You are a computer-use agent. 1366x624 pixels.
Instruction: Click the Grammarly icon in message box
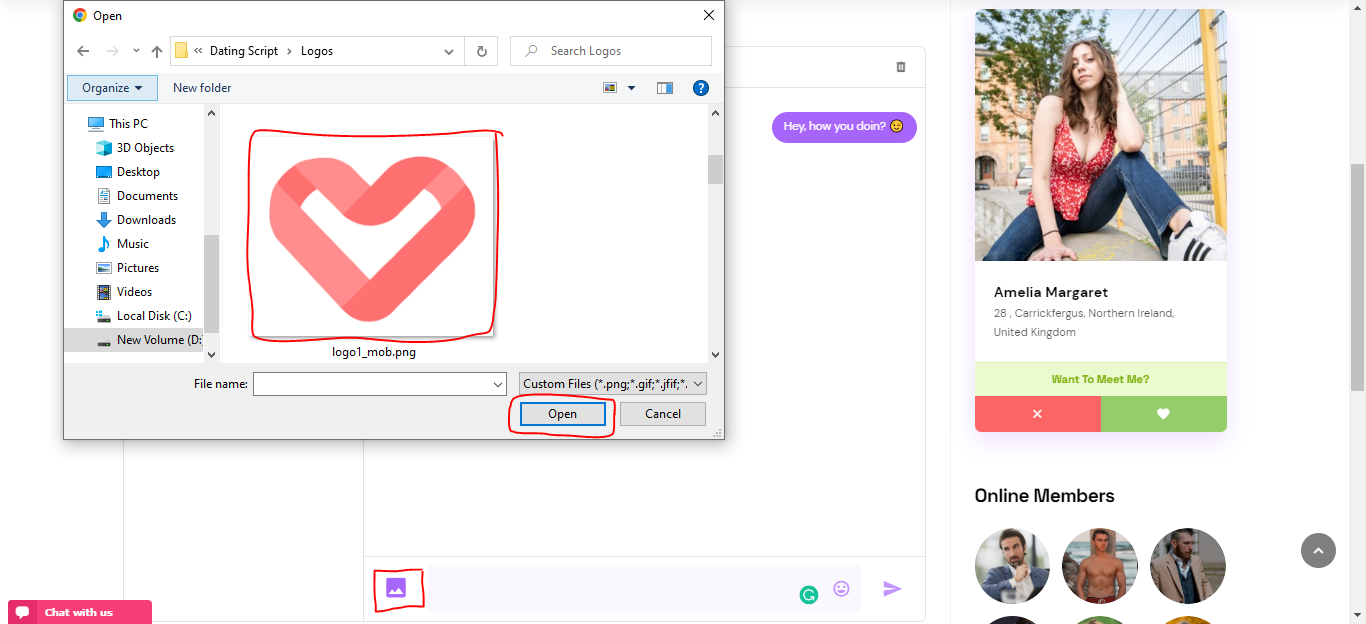coord(809,595)
